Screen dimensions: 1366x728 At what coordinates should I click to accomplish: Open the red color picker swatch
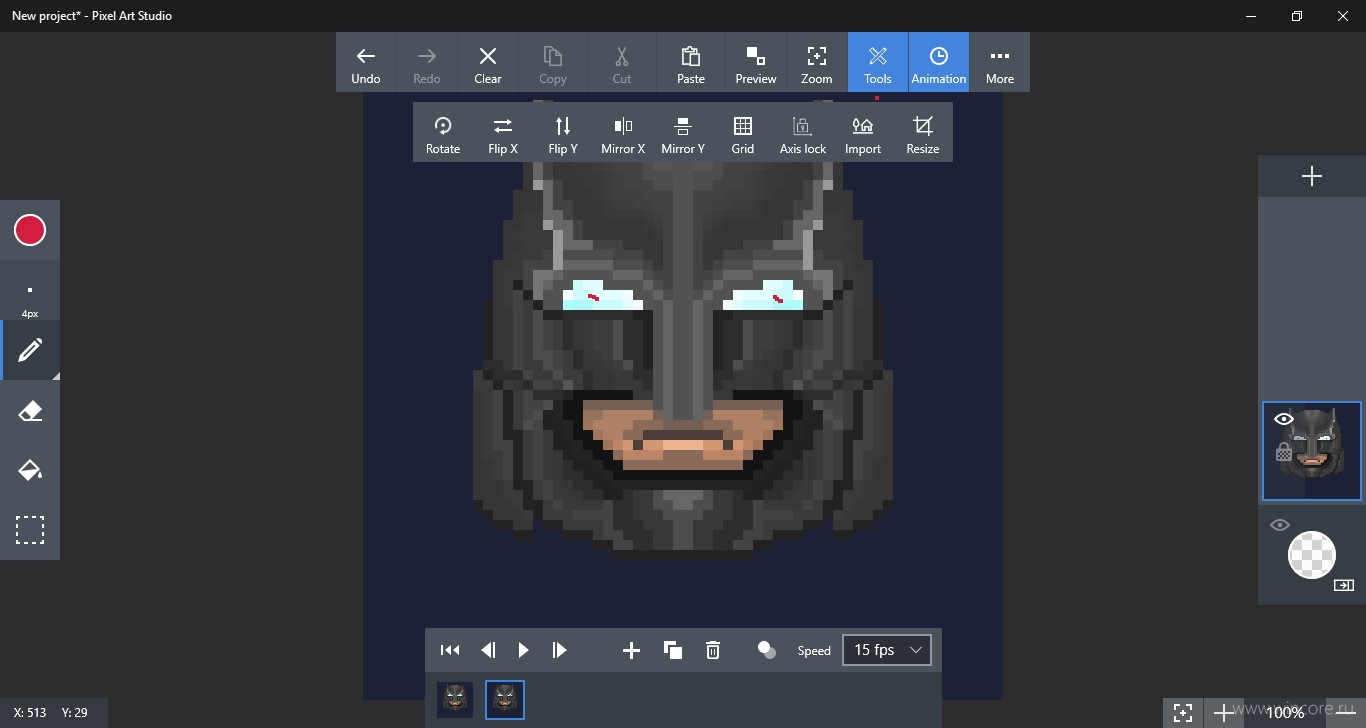[30, 231]
